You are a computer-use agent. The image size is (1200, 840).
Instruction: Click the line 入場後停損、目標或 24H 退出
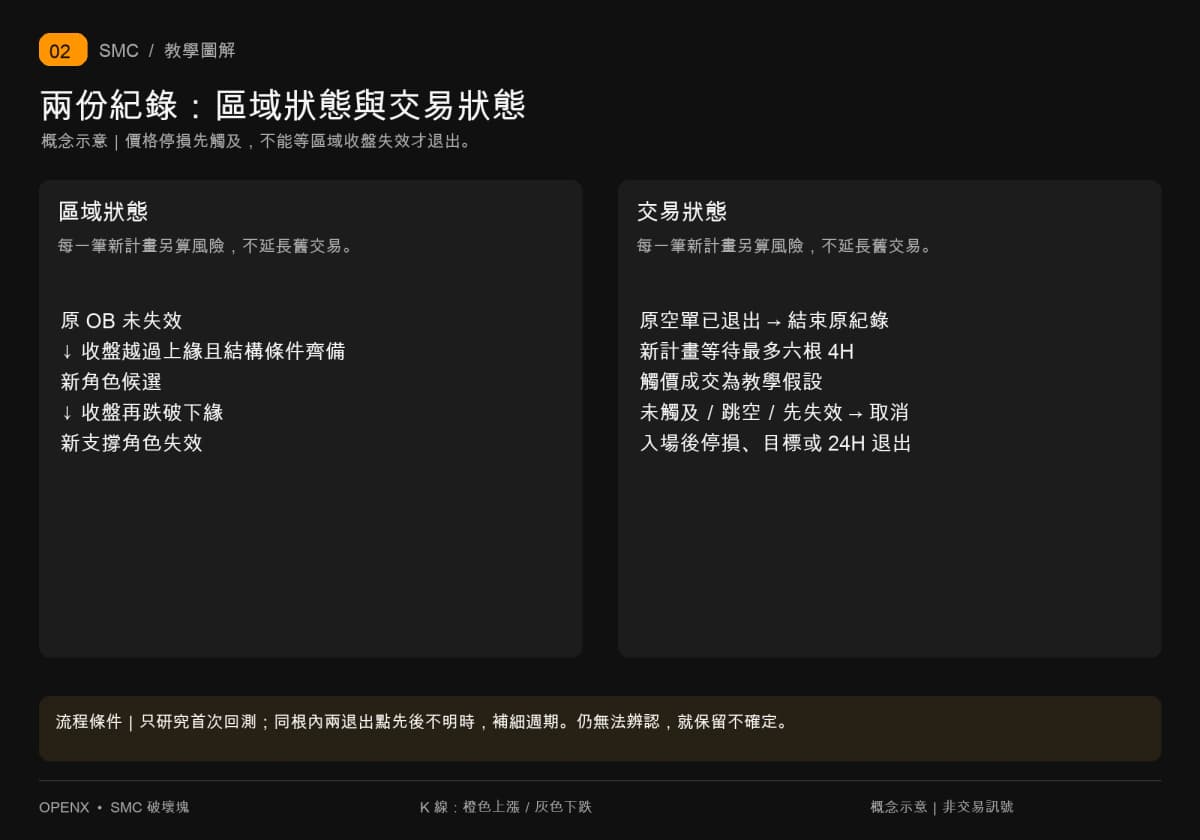tap(775, 443)
